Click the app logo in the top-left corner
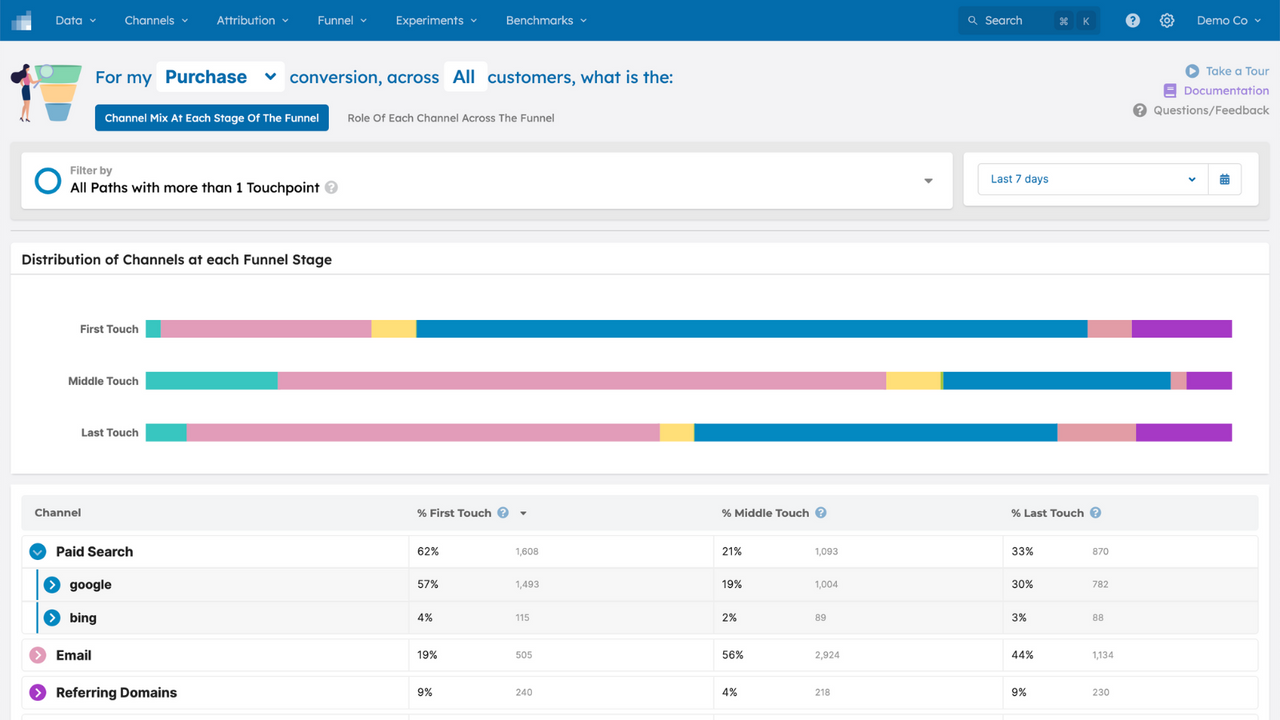The image size is (1280, 720). pos(21,20)
